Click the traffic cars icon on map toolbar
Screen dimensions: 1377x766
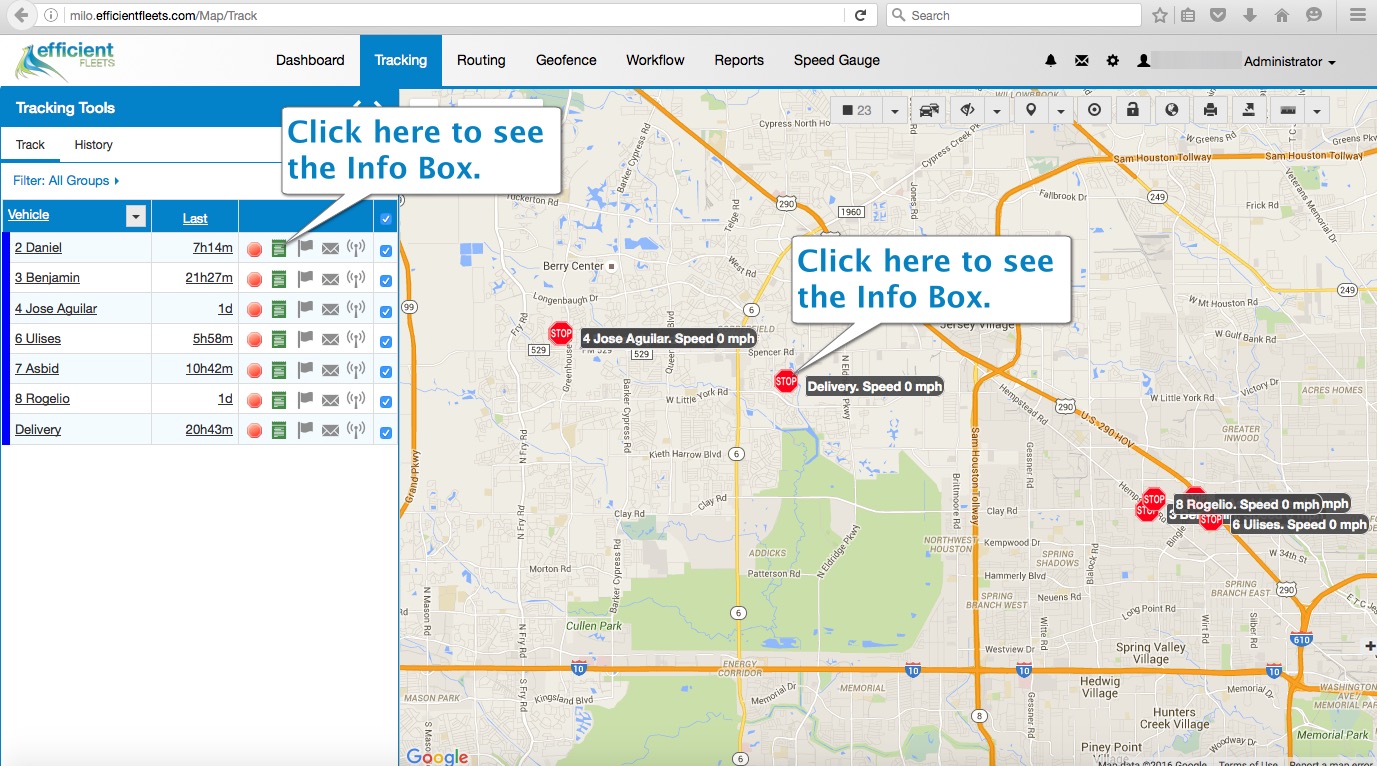(929, 110)
